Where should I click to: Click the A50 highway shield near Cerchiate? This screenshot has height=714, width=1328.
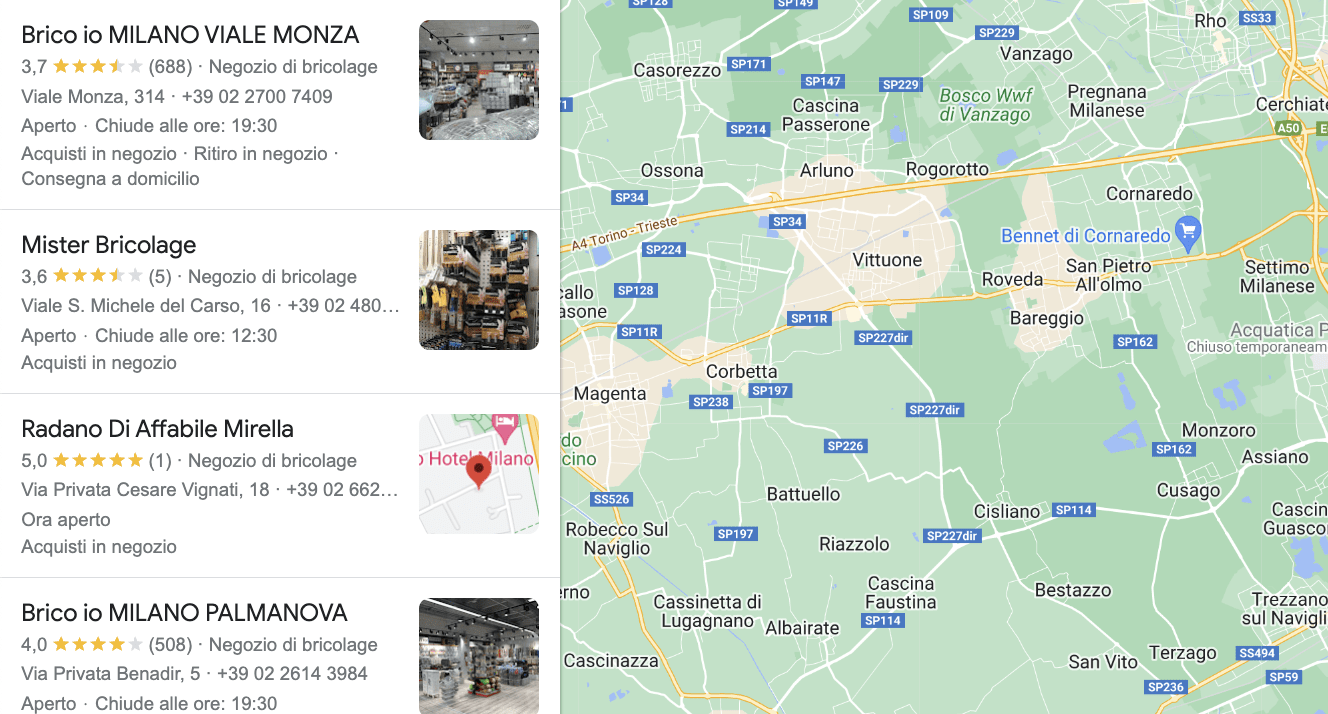click(x=1288, y=128)
